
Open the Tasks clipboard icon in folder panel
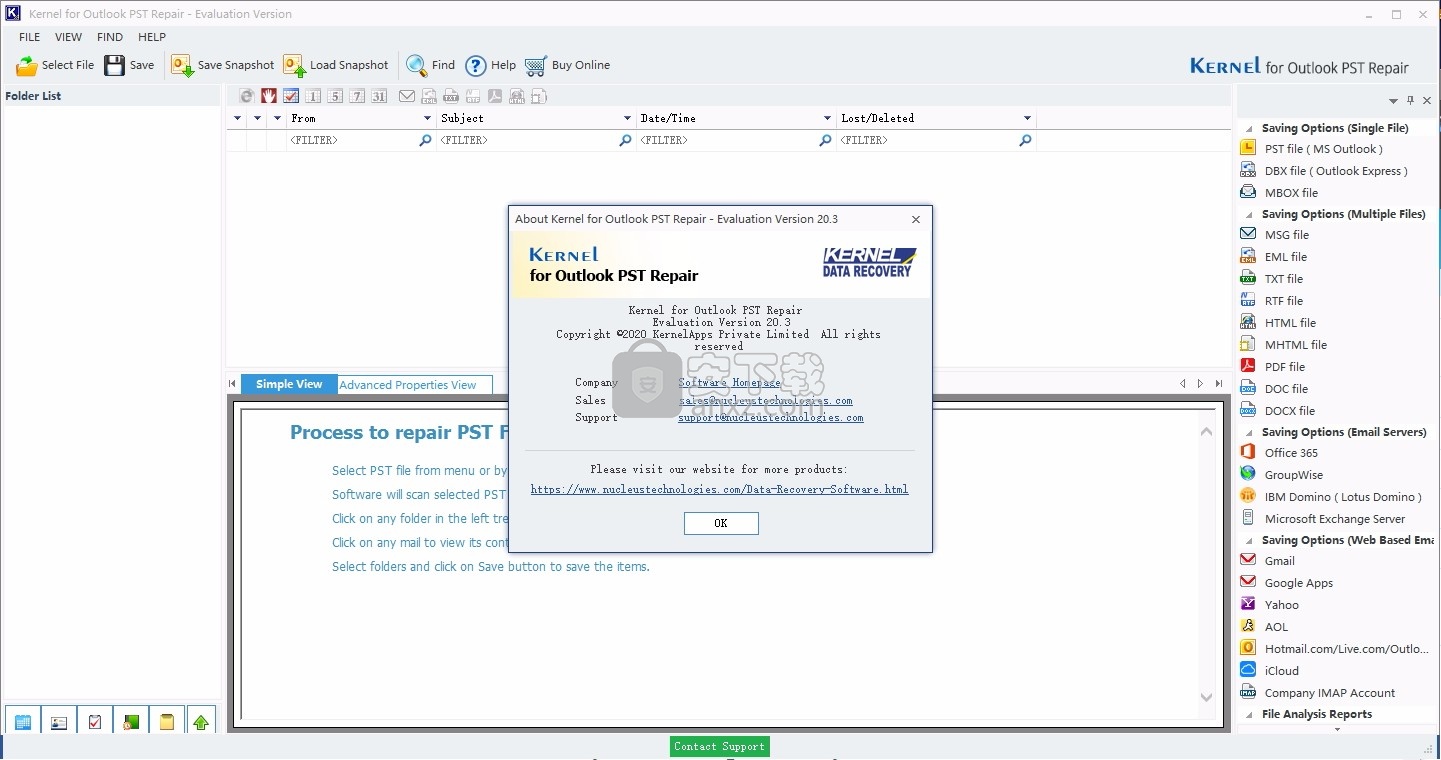pos(95,722)
